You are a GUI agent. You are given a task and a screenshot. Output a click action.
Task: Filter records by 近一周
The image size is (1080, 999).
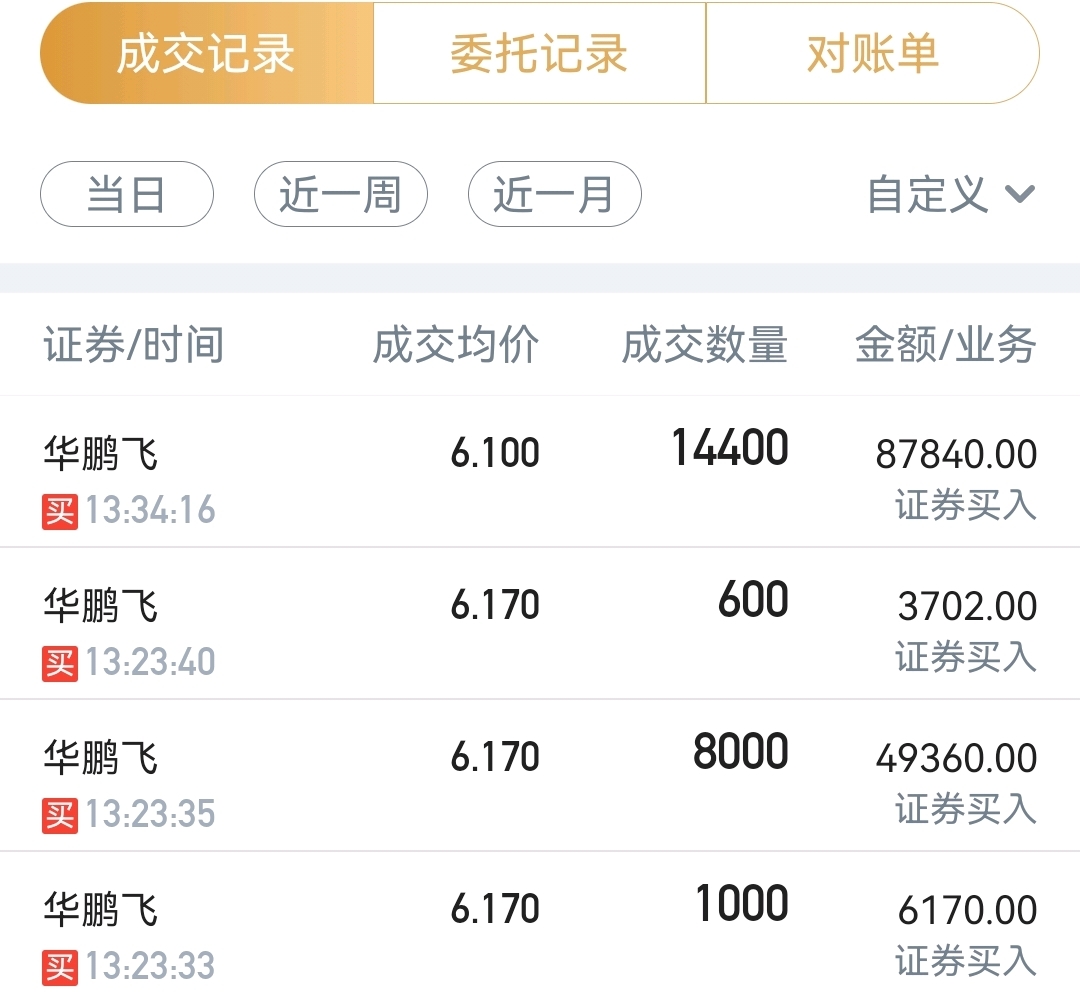tap(340, 194)
